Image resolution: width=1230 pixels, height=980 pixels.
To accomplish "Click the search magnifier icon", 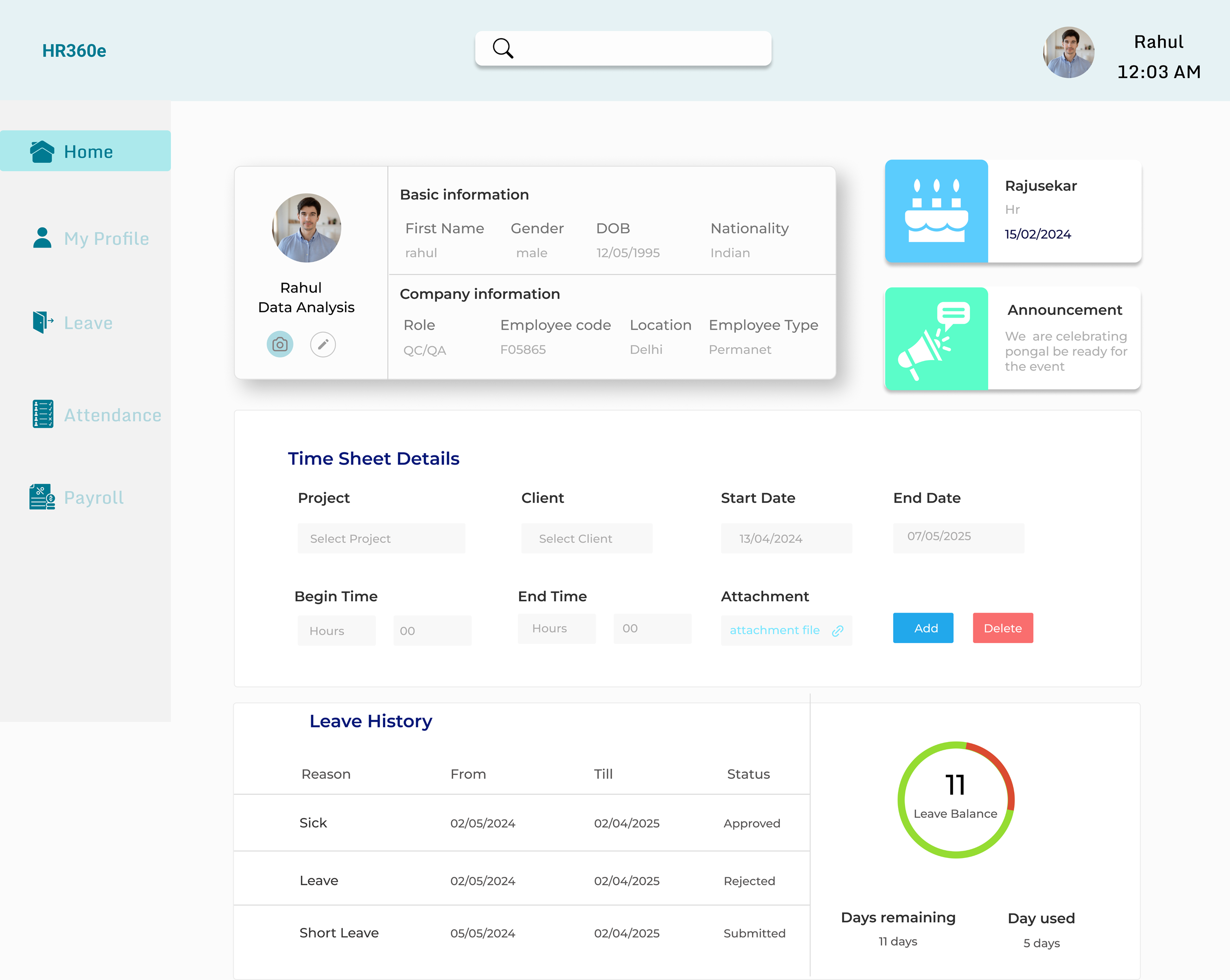I will pos(503,48).
